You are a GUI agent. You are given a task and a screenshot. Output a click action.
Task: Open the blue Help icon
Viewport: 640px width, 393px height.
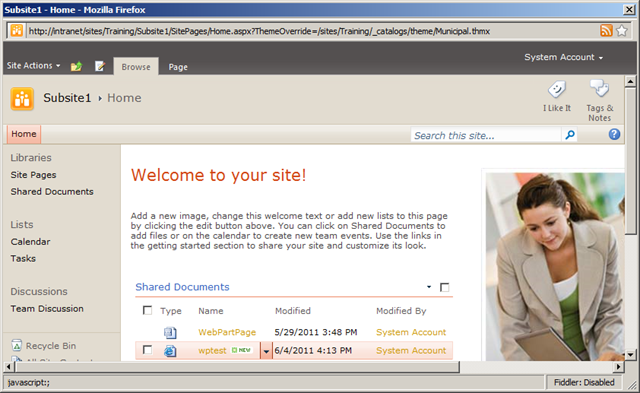pos(614,134)
